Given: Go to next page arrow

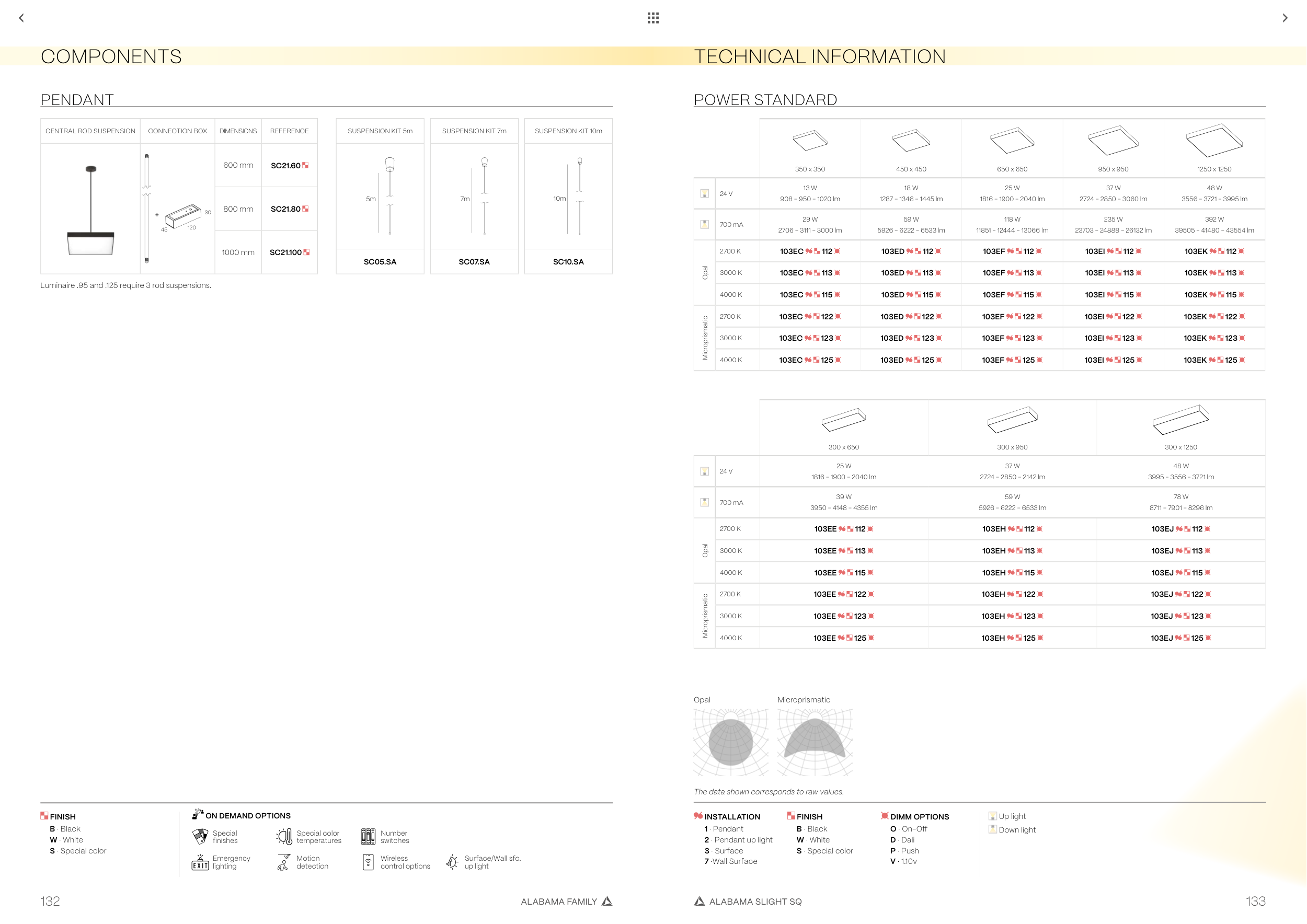Looking at the screenshot, I should point(1285,18).
